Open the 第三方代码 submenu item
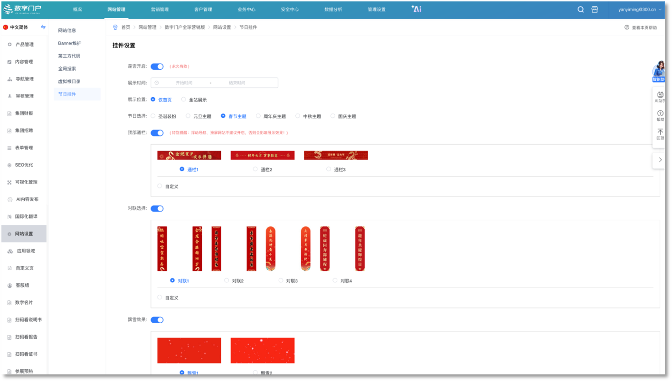Screen dimensions: 672x382 69,56
